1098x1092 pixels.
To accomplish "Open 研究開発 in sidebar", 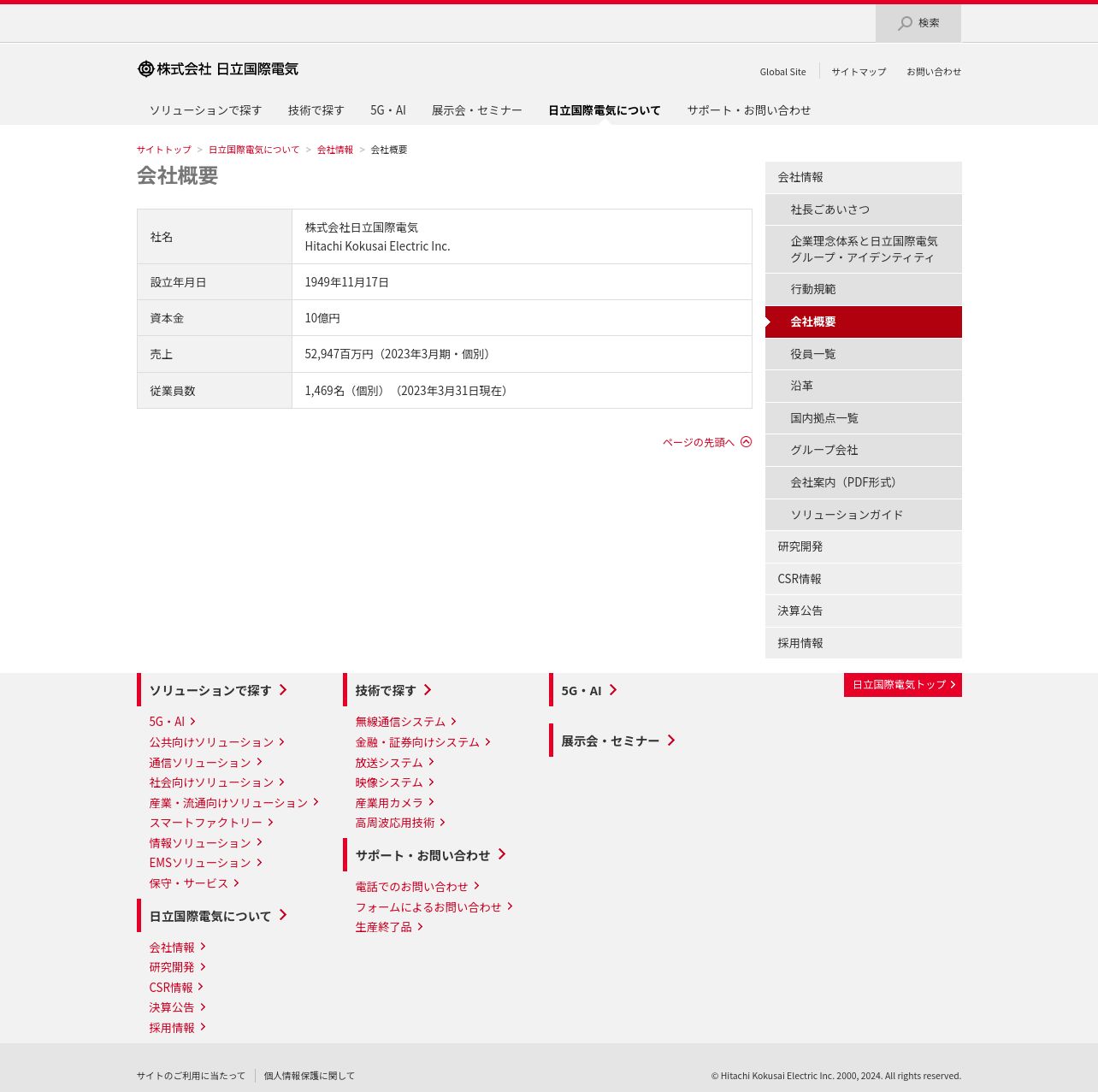I will [x=864, y=546].
